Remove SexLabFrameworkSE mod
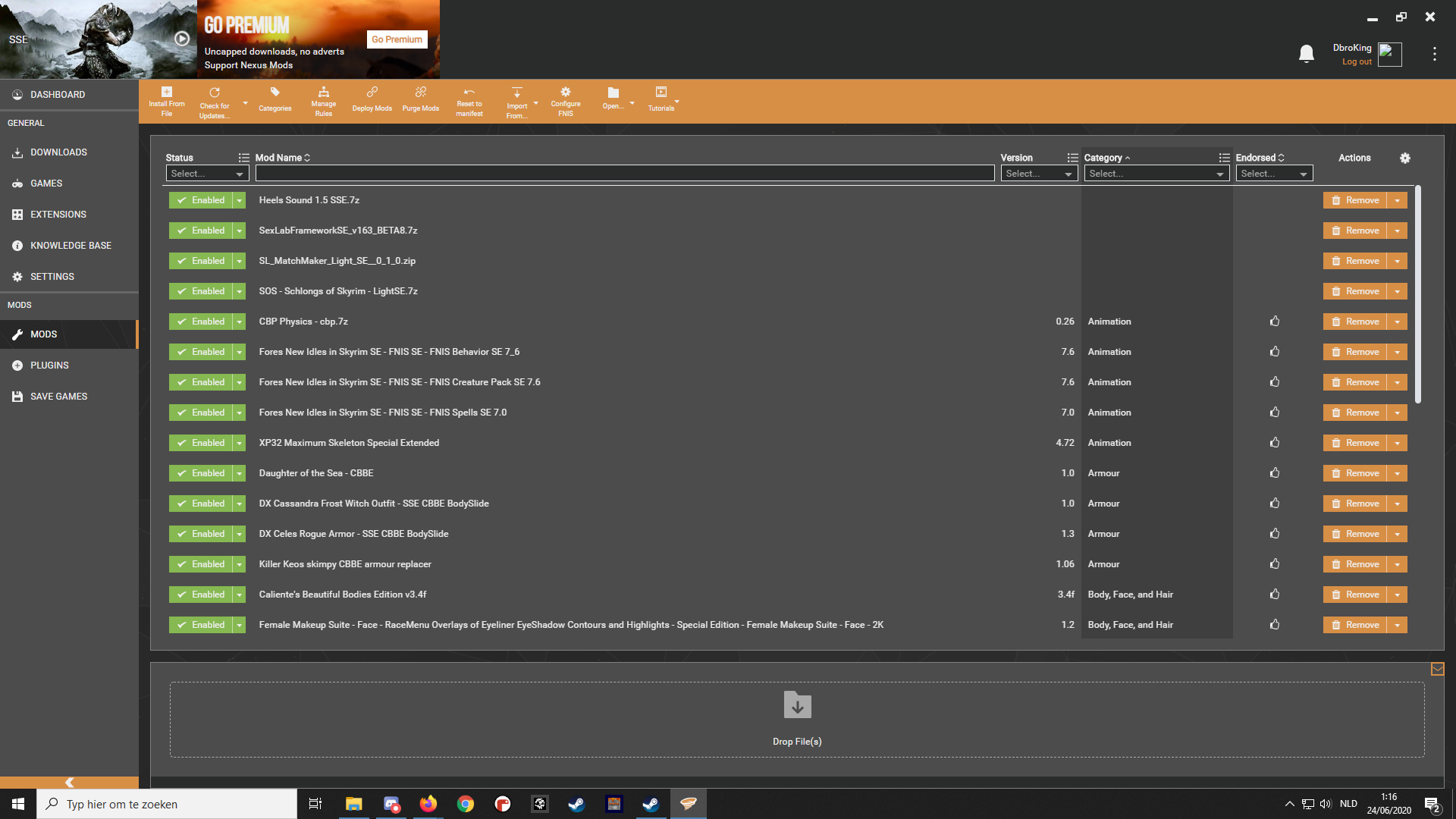1456x819 pixels. [1355, 231]
